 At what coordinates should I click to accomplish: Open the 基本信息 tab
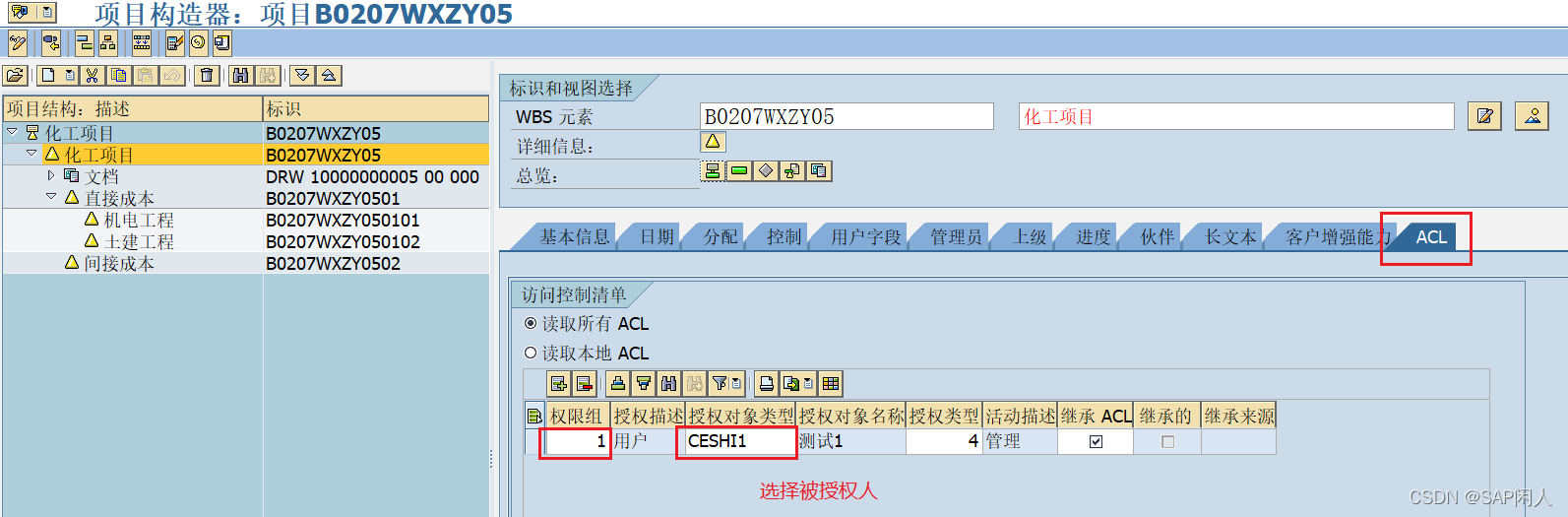click(x=575, y=236)
